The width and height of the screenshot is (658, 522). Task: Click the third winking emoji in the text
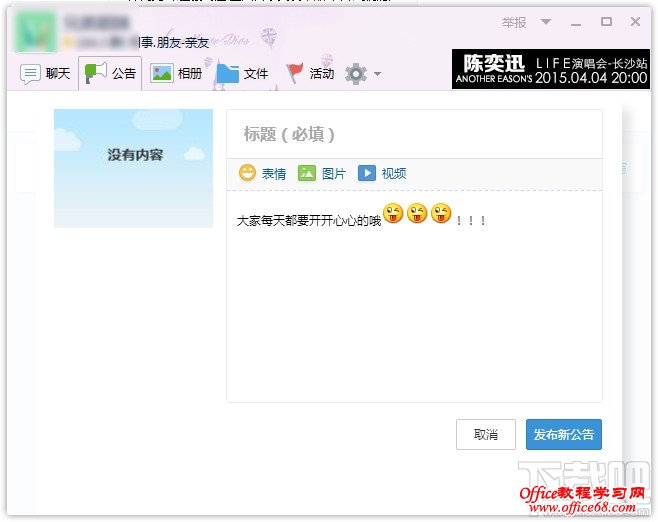[x=441, y=213]
